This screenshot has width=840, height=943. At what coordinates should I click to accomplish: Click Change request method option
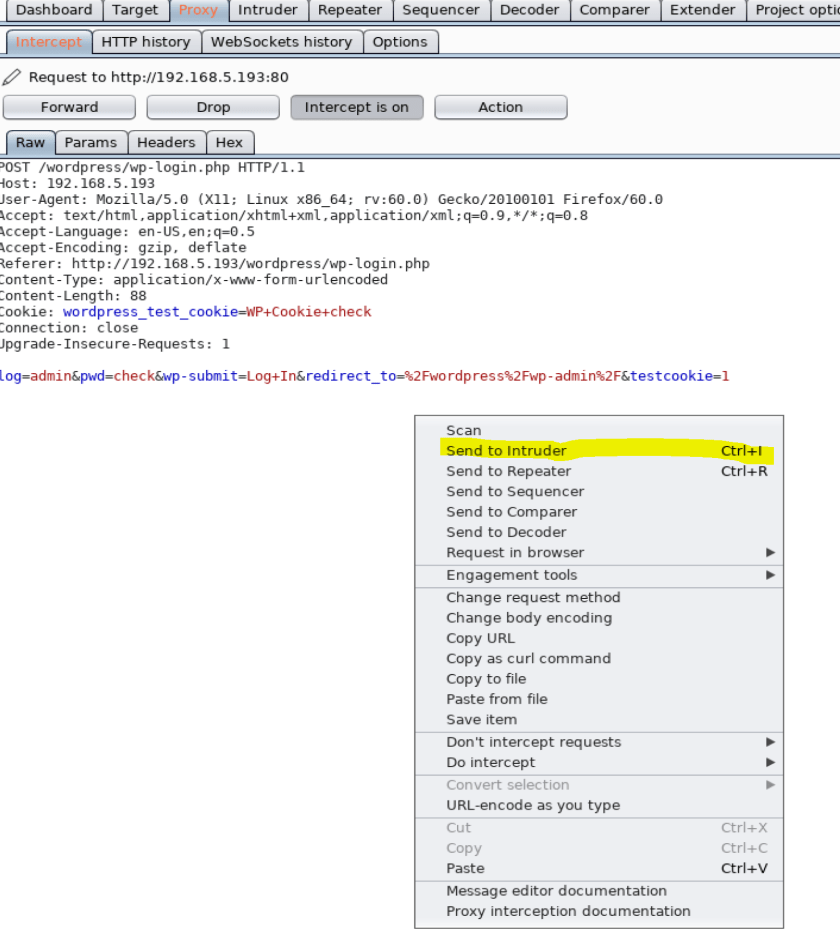click(x=532, y=597)
